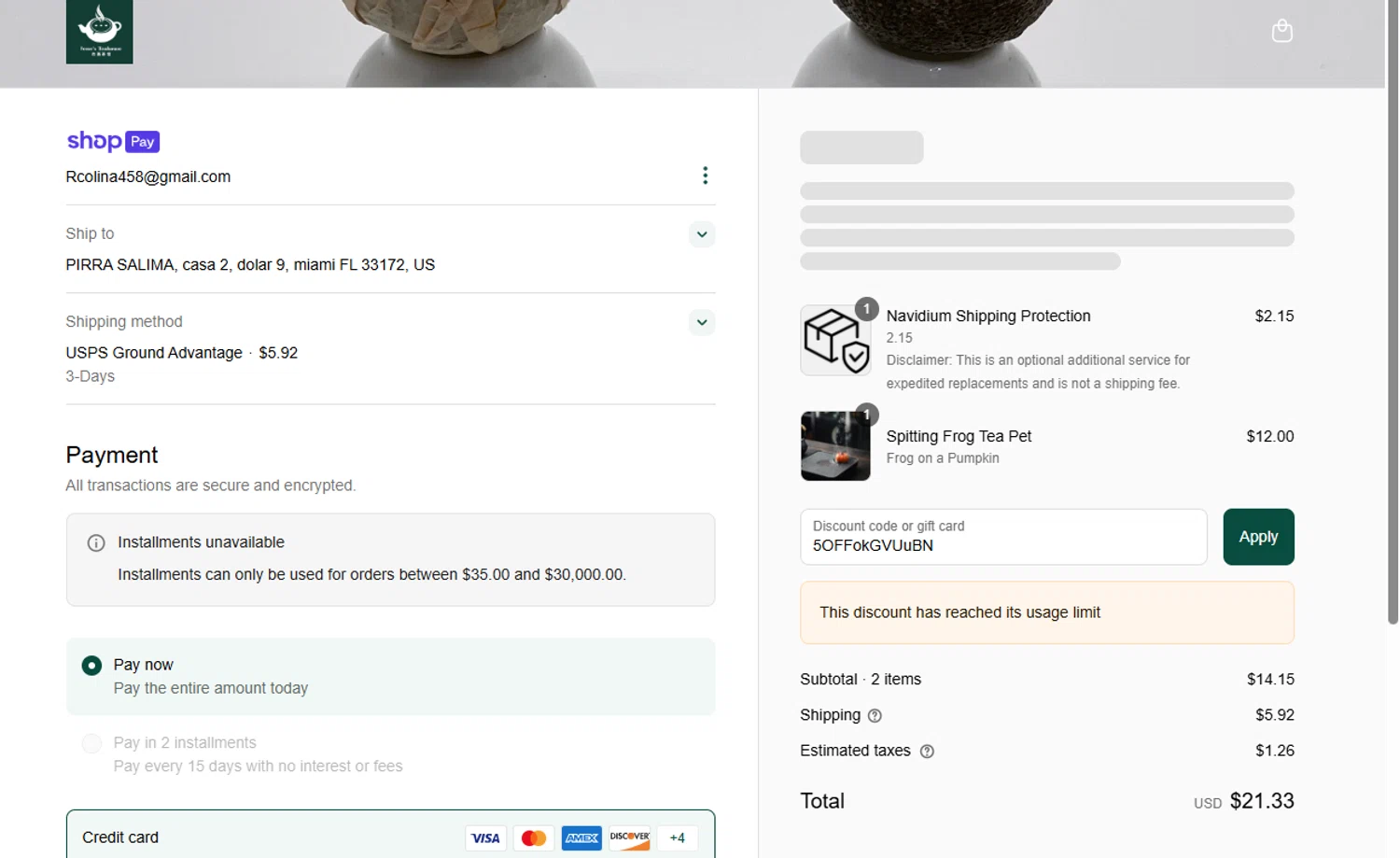Viewport: 1400px width, 858px height.
Task: Open the three-dot account options menu
Action: click(705, 176)
